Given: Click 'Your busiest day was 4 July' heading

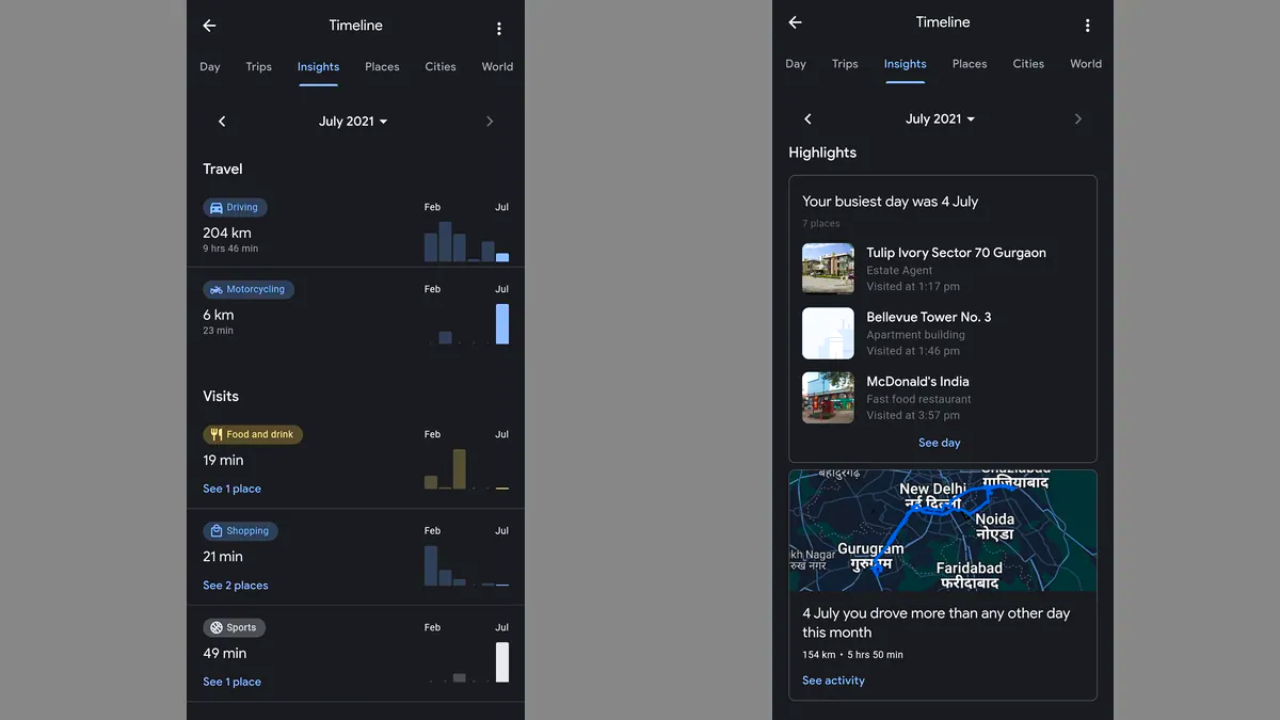Looking at the screenshot, I should [890, 201].
